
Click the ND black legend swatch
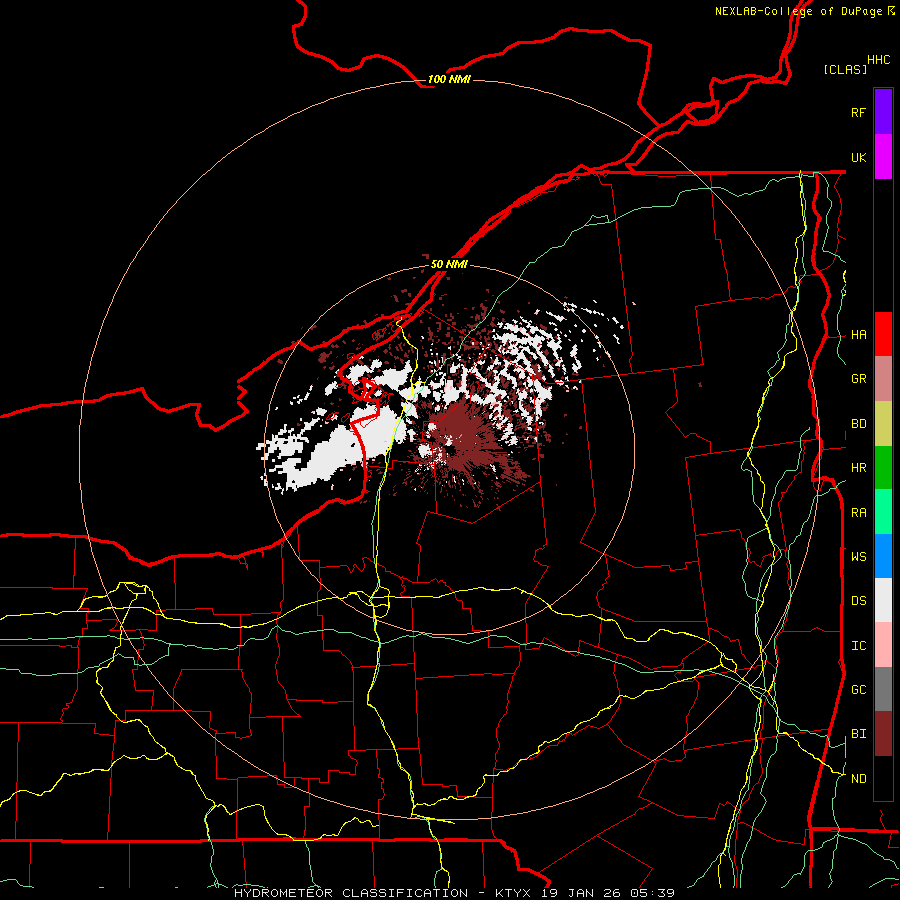883,778
